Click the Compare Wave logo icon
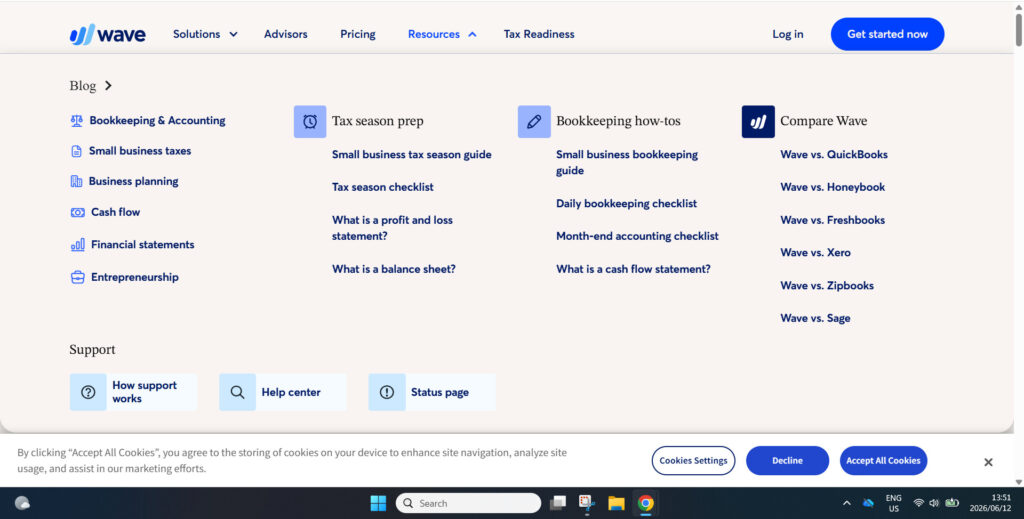Screen dimensions: 1024x519 click(758, 121)
